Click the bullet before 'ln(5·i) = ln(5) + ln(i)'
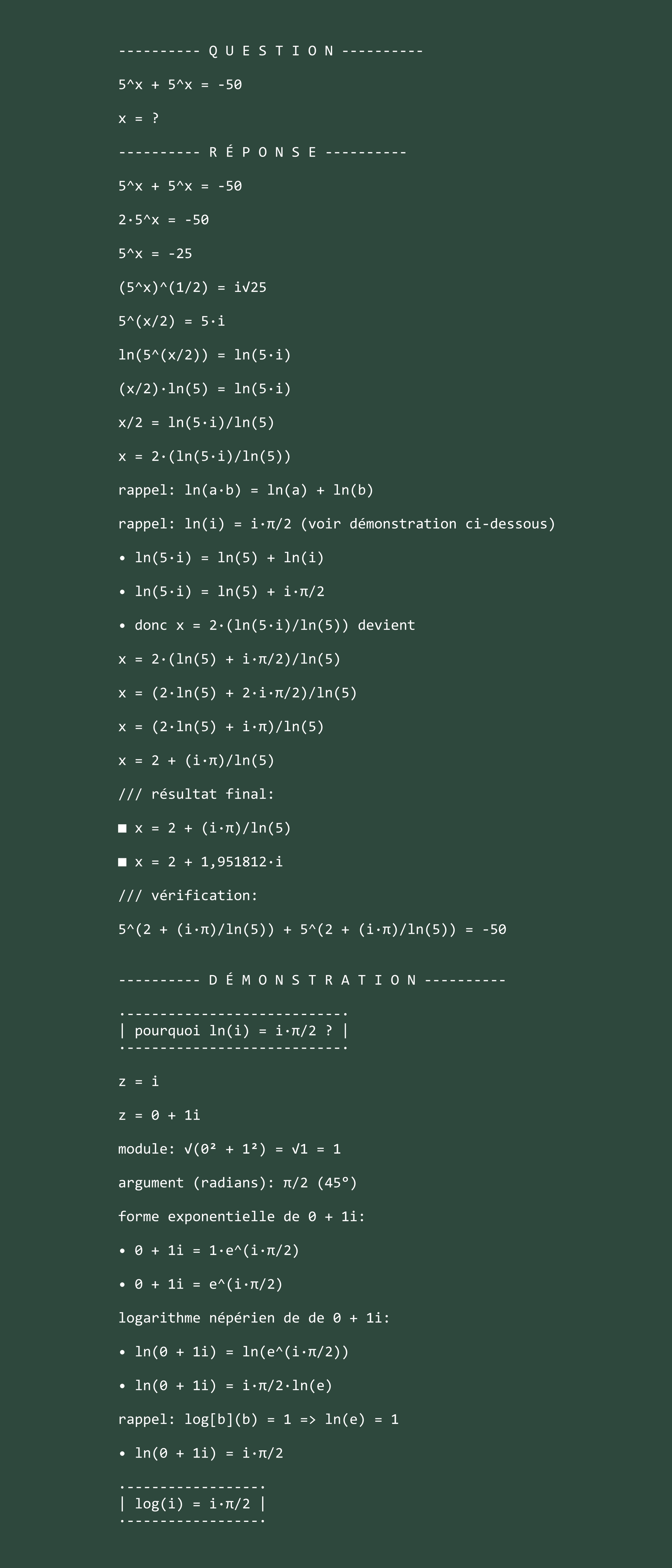The image size is (672, 1568). click(122, 558)
